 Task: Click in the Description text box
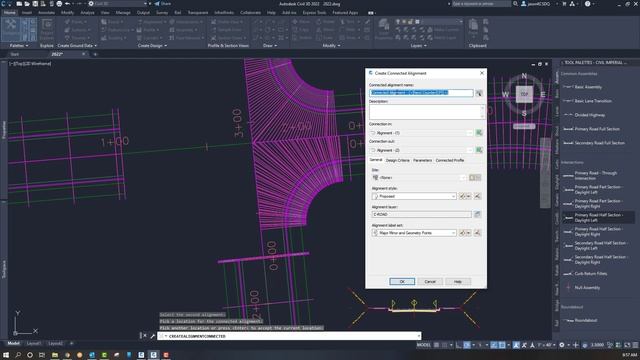tap(427, 112)
